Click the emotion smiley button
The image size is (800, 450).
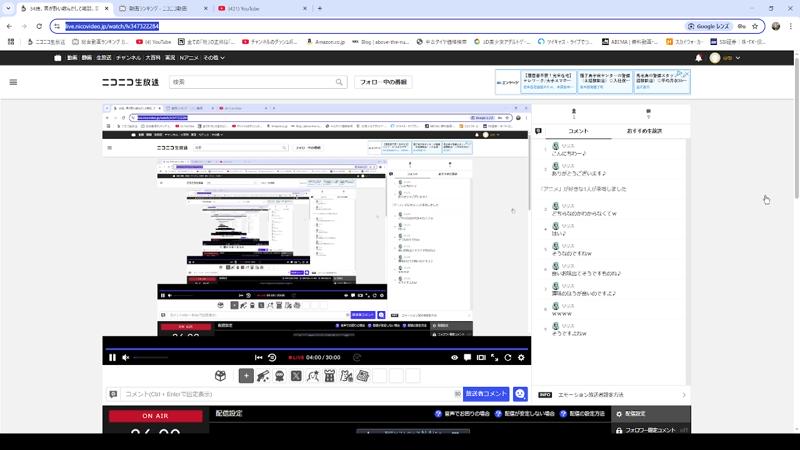tap(521, 394)
